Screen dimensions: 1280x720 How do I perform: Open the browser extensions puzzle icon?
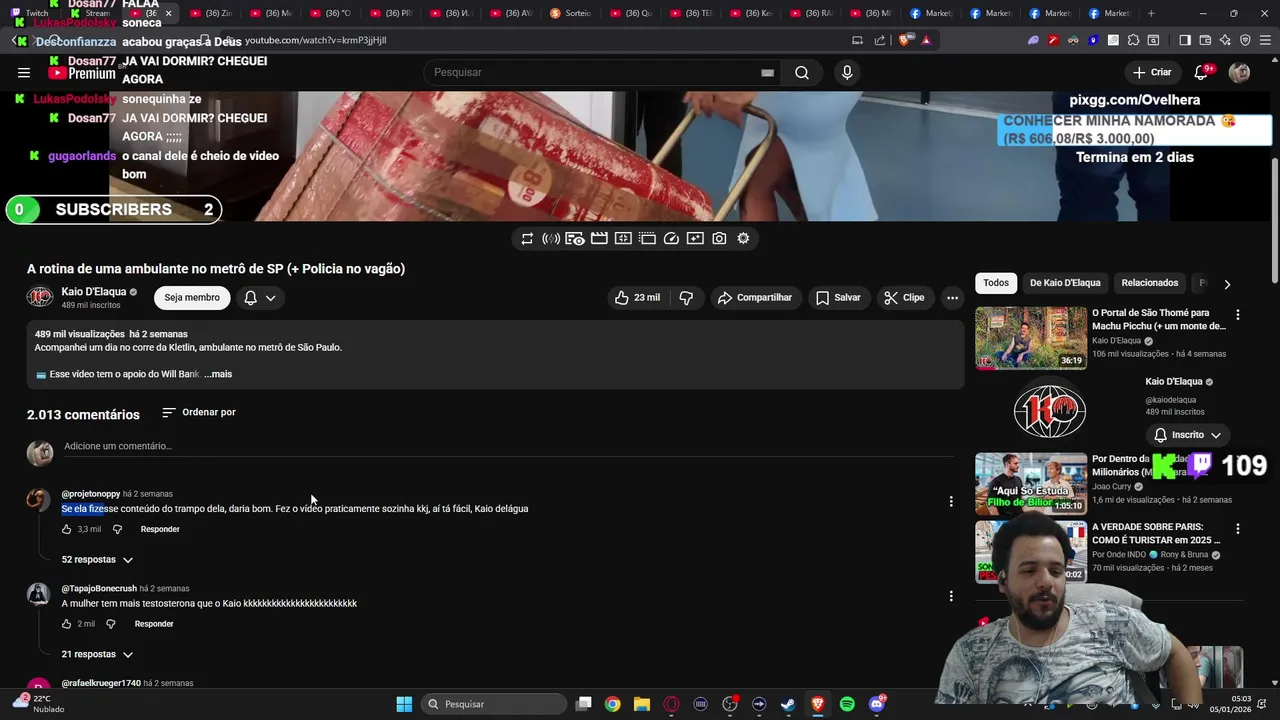coord(1133,40)
